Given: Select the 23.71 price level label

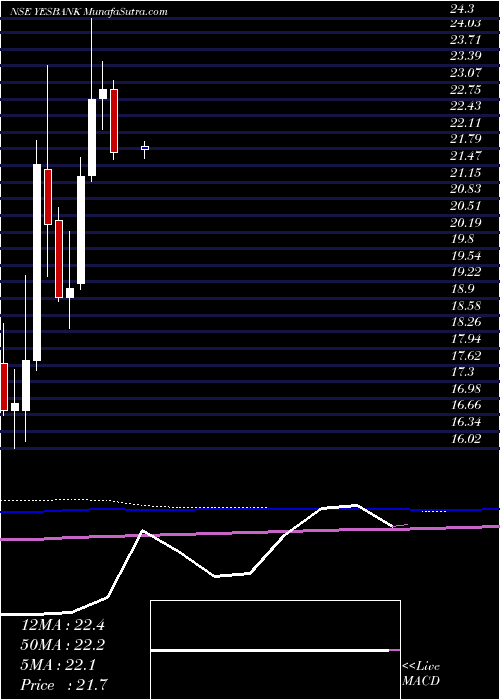Looking at the screenshot, I should (466, 40).
